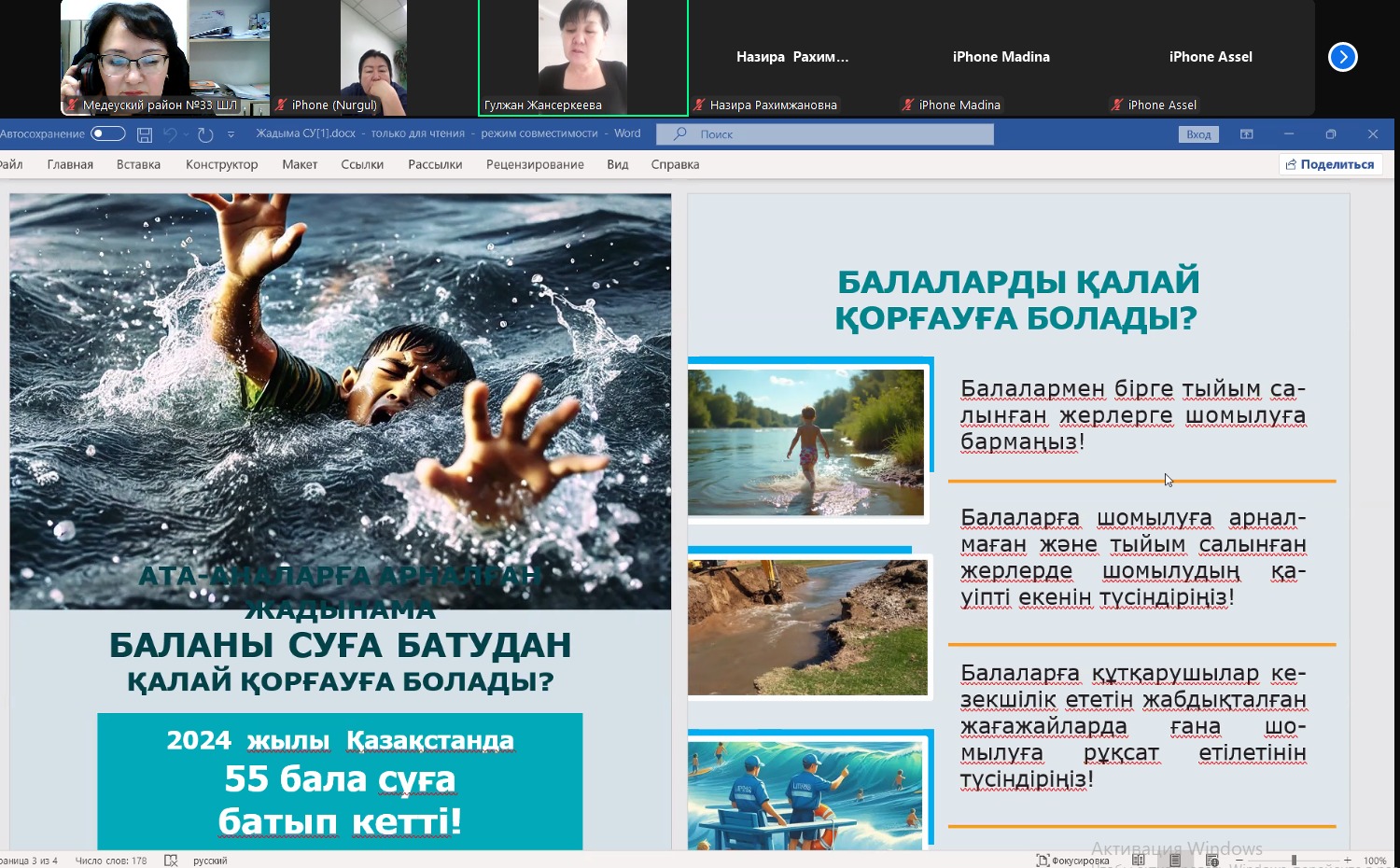Click the spelling check icon in status bar
Screen dimensions: 1400x868
(x=171, y=861)
